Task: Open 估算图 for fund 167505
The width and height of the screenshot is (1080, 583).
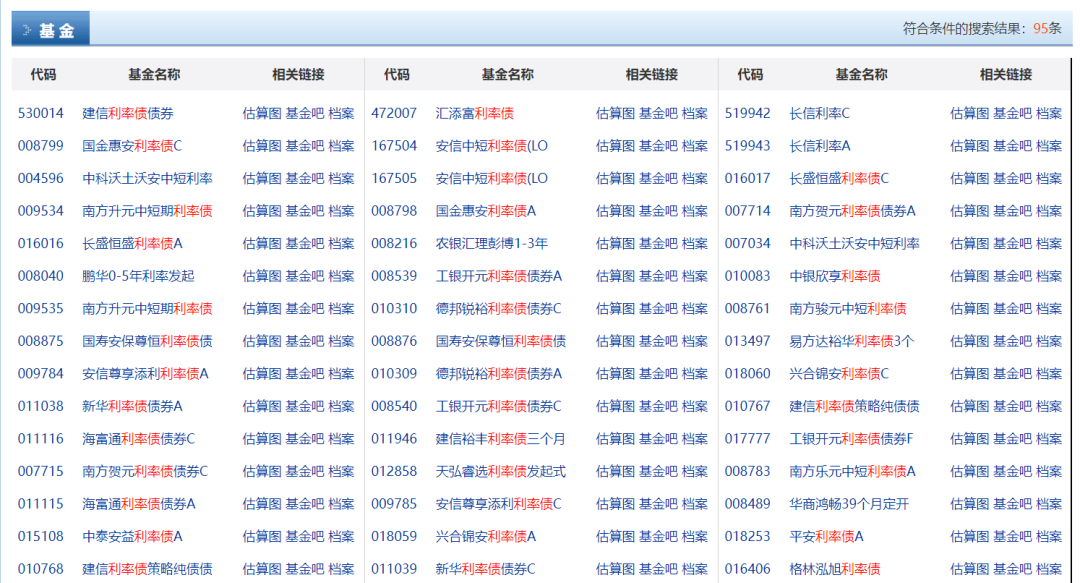Action: pos(615,178)
